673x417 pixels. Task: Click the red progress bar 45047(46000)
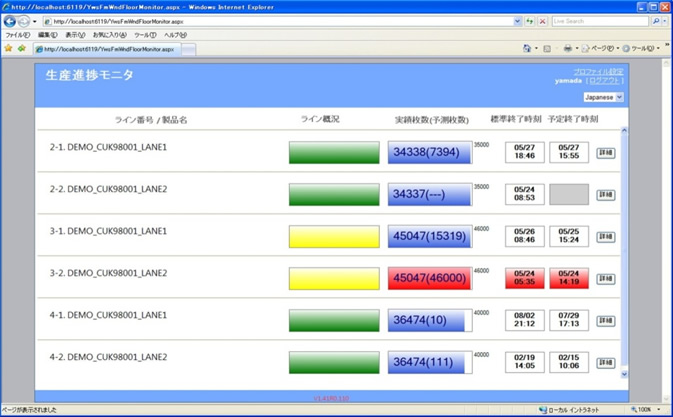pos(429,278)
